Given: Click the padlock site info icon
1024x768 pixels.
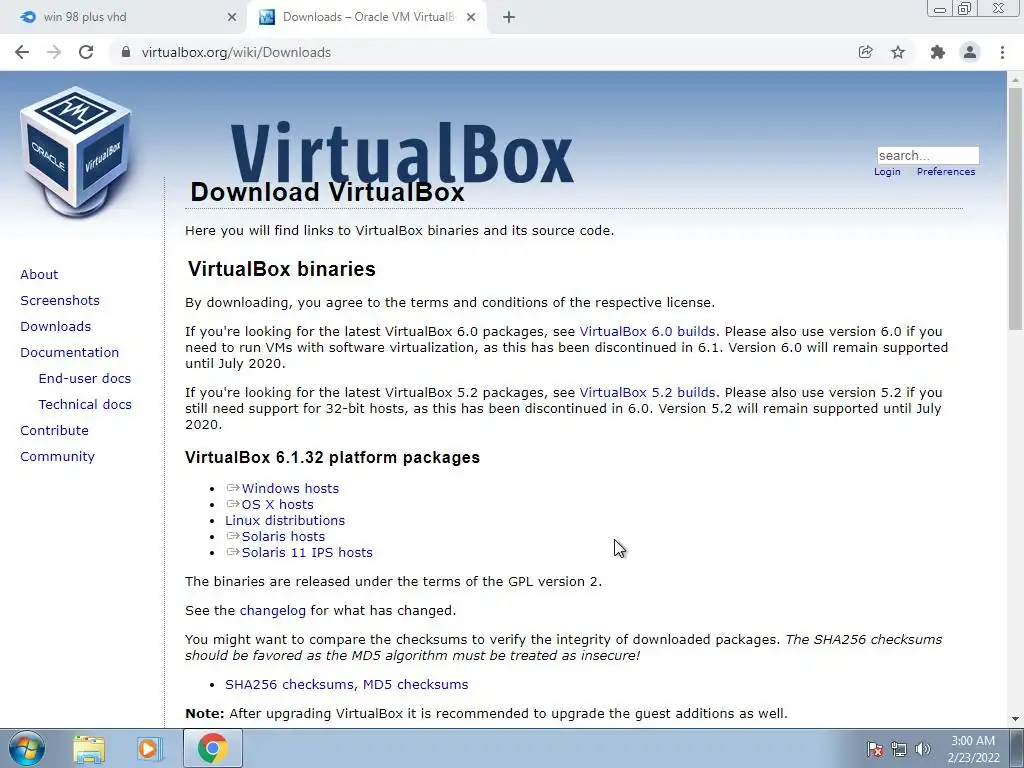Looking at the screenshot, I should pyautogui.click(x=126, y=52).
